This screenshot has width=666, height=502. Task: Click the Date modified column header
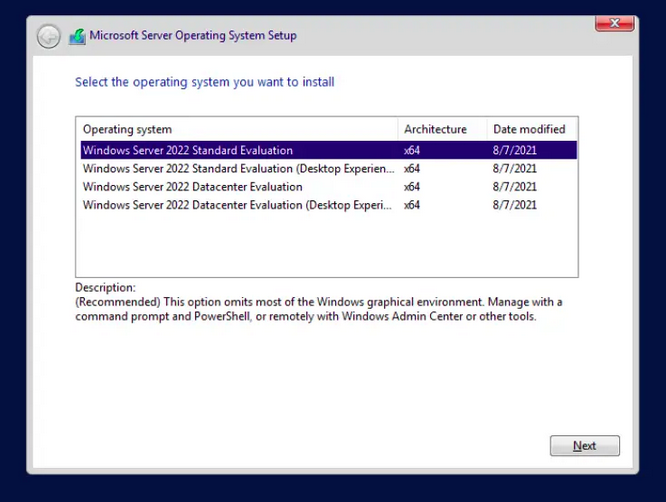click(x=532, y=129)
